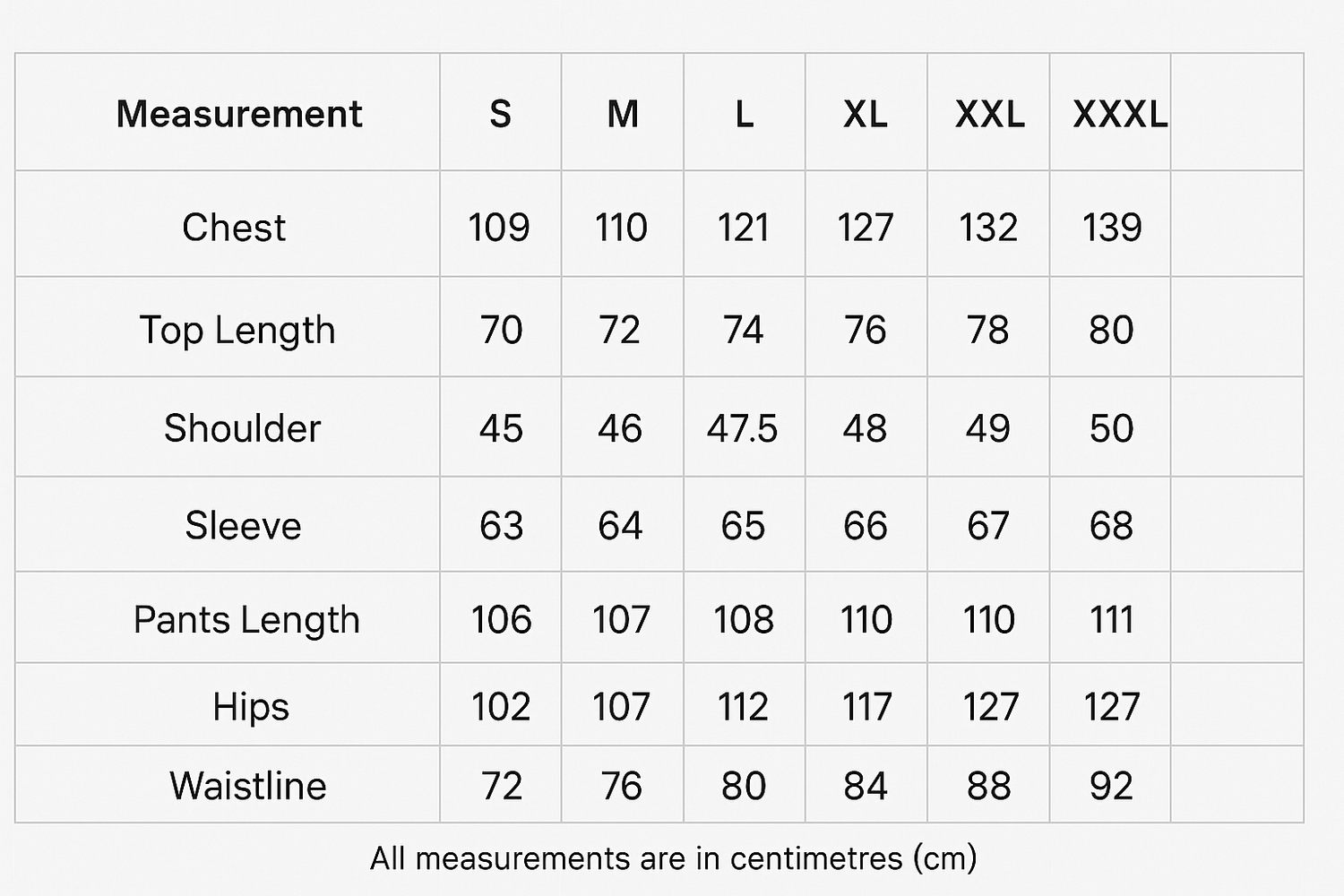Select the Sleeve row label
Image resolution: width=1344 pixels, height=896 pixels.
pos(243,525)
